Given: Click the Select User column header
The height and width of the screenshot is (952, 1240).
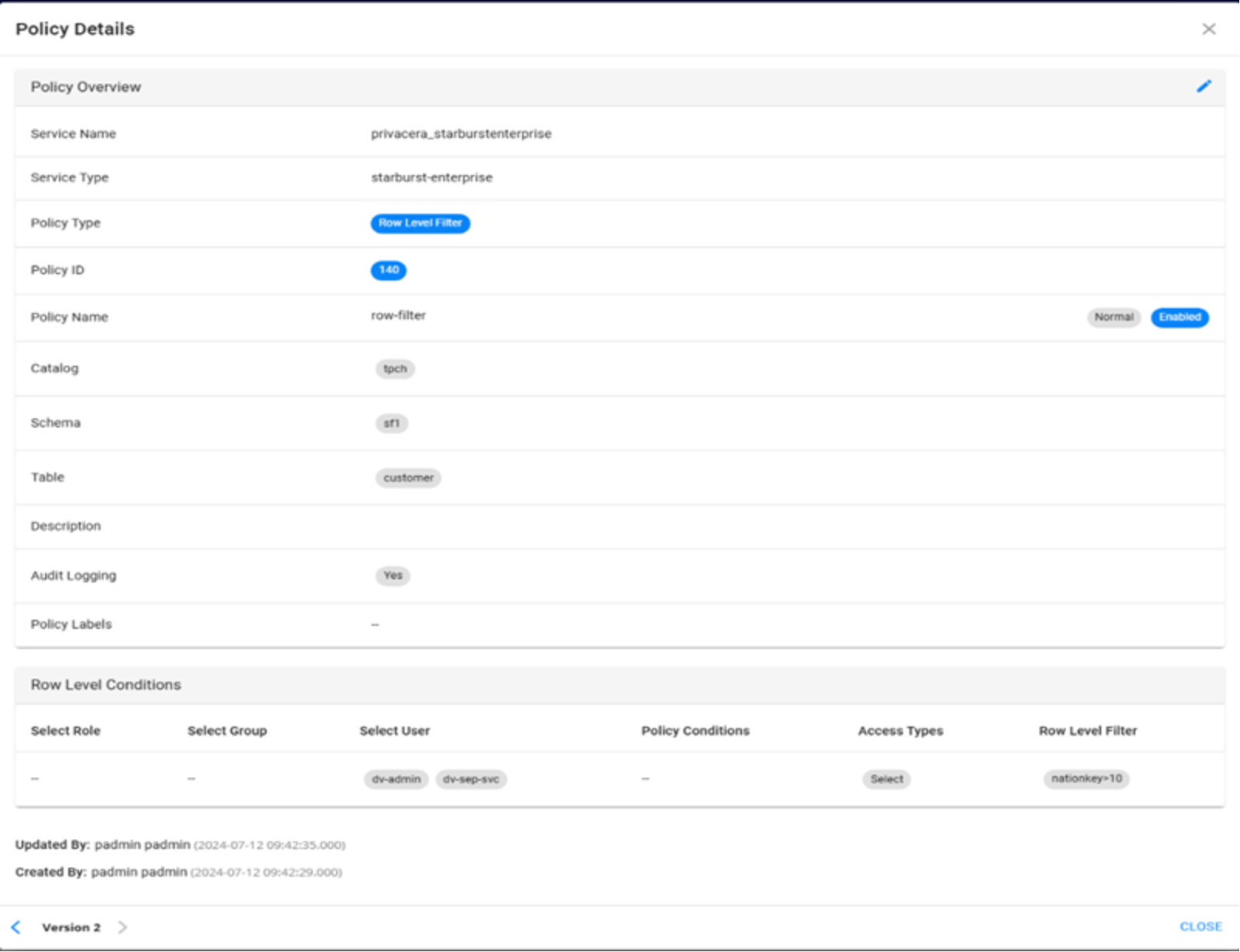Looking at the screenshot, I should click(x=394, y=730).
